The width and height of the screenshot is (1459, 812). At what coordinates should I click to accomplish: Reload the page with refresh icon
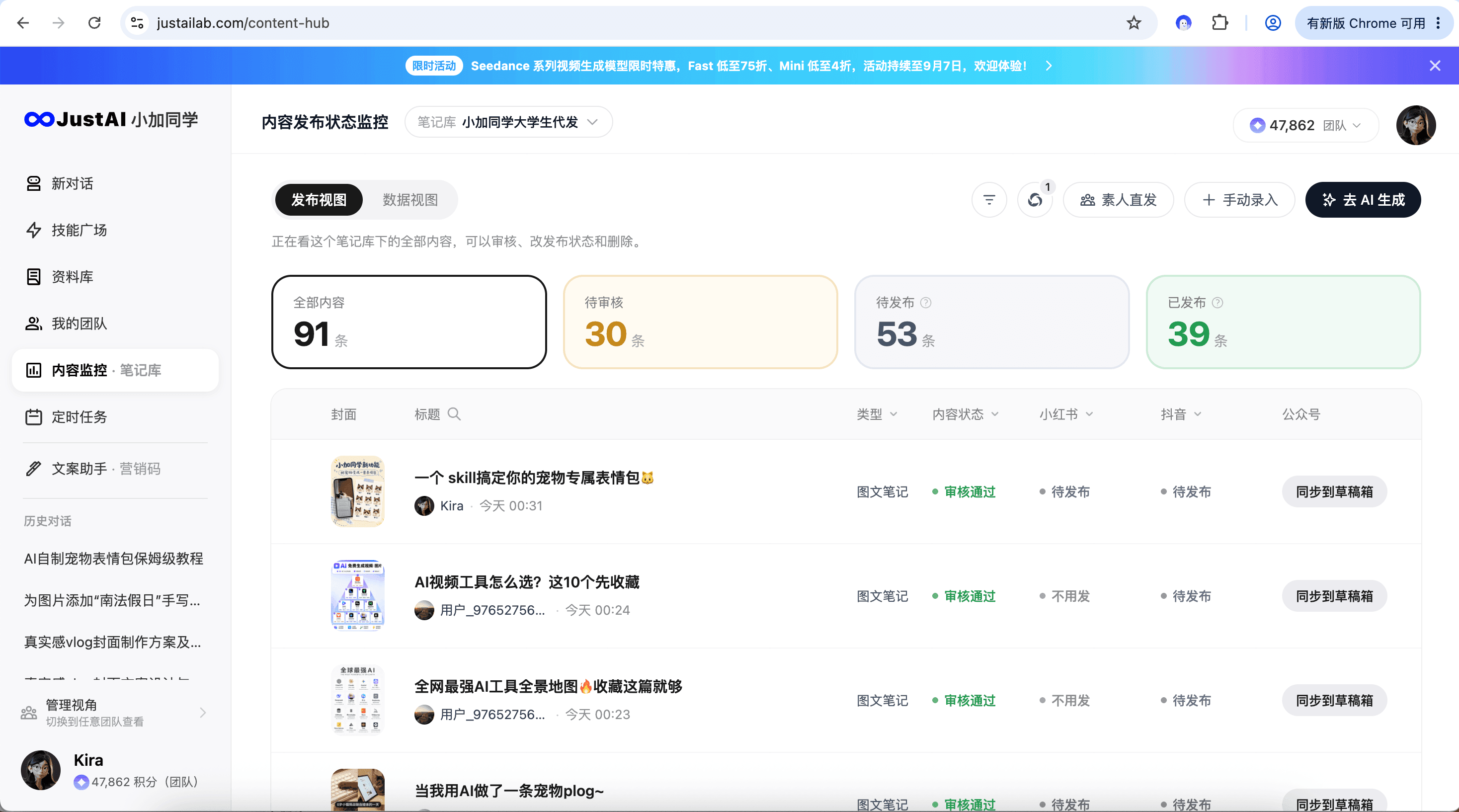click(x=94, y=23)
